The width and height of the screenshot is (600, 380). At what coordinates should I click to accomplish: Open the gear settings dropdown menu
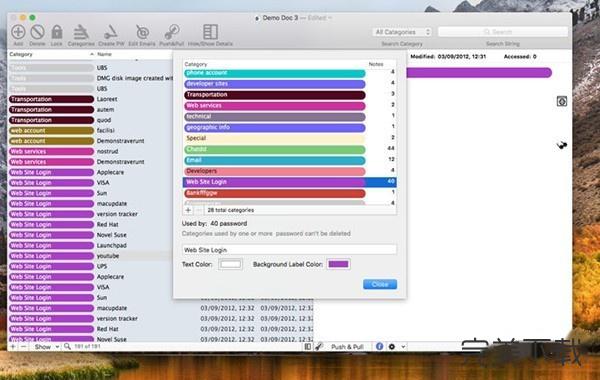tap(396, 346)
